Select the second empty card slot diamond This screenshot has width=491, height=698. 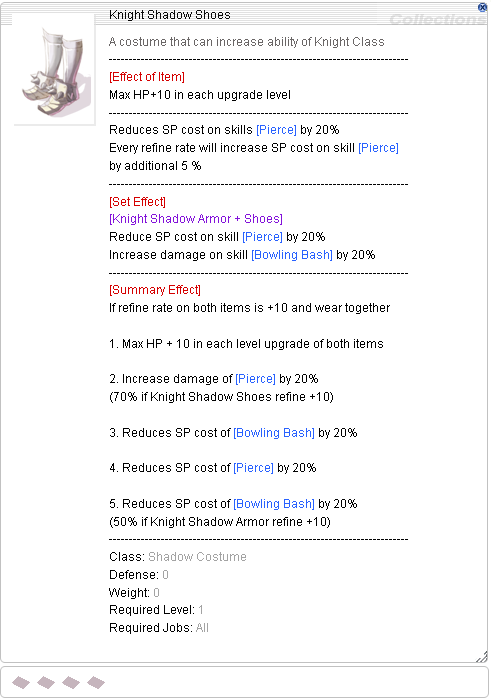tap(46, 682)
